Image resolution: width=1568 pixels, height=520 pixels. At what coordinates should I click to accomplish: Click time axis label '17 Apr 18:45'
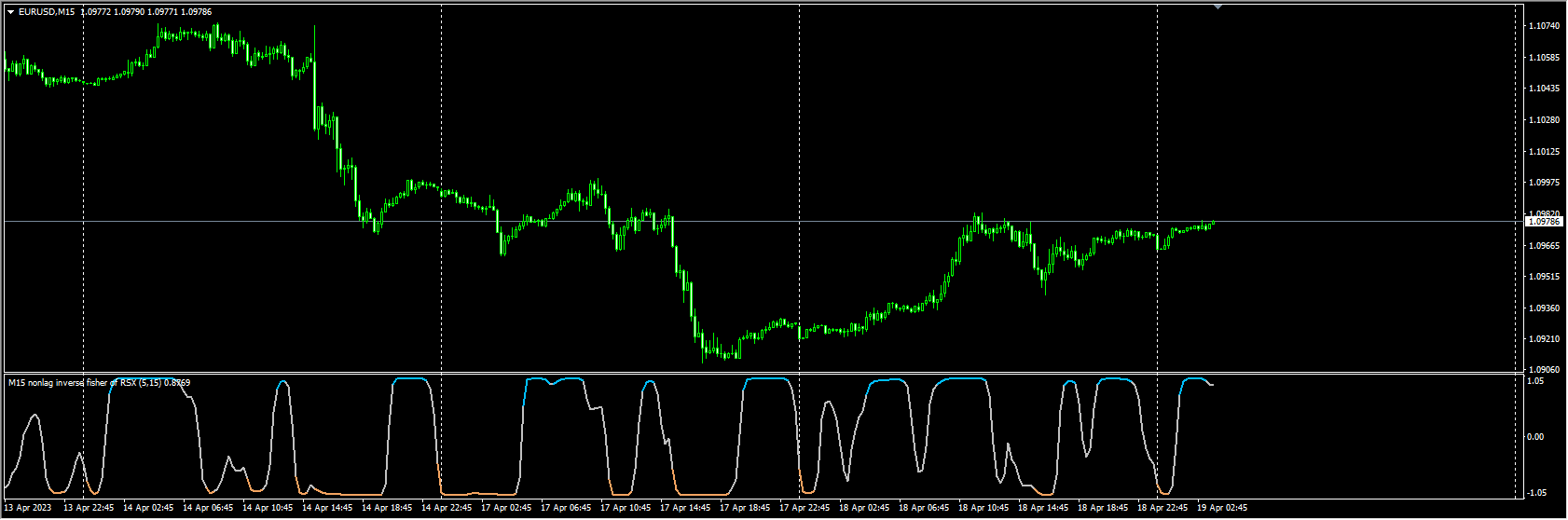[745, 508]
